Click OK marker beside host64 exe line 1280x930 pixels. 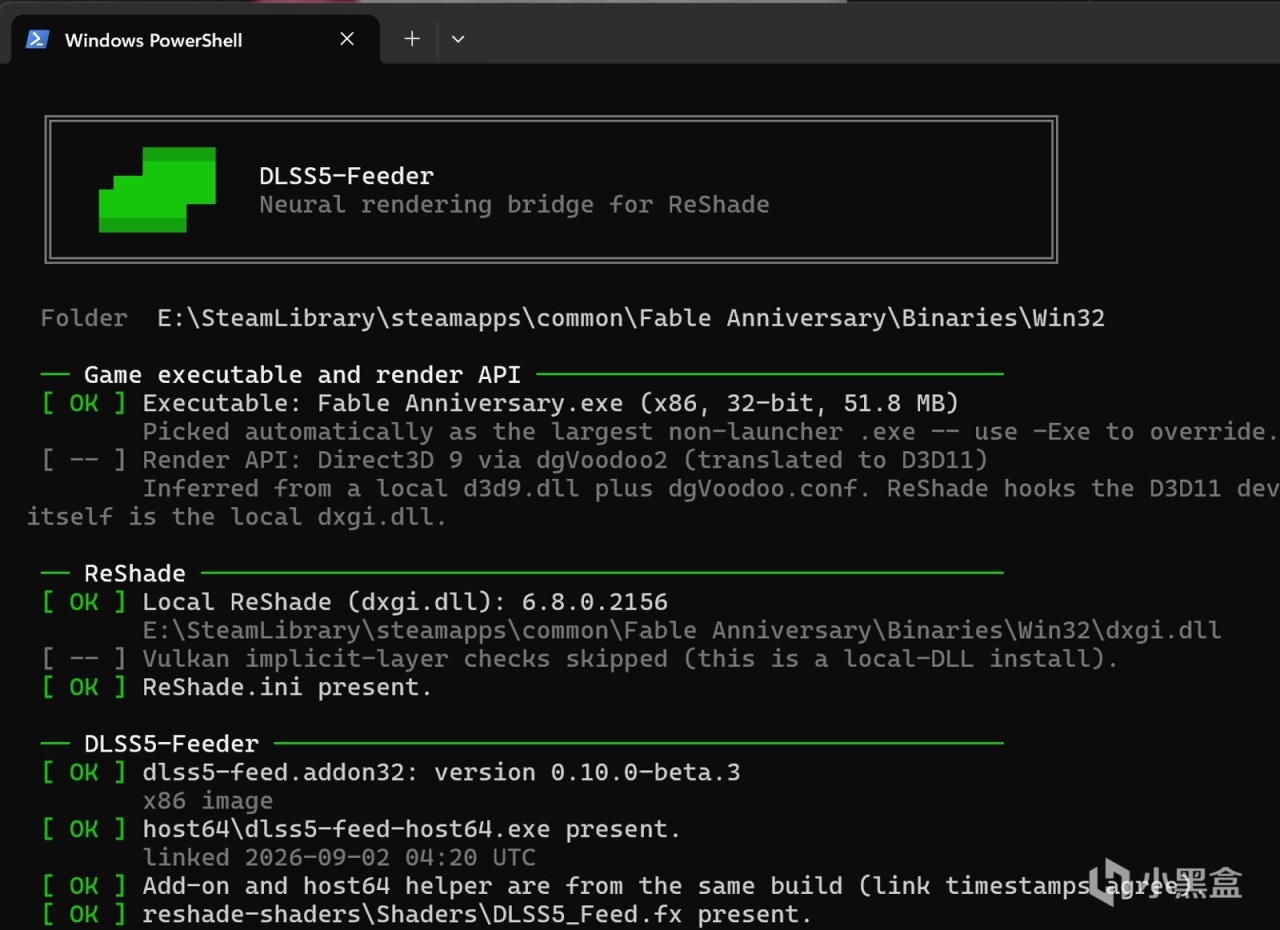click(84, 830)
